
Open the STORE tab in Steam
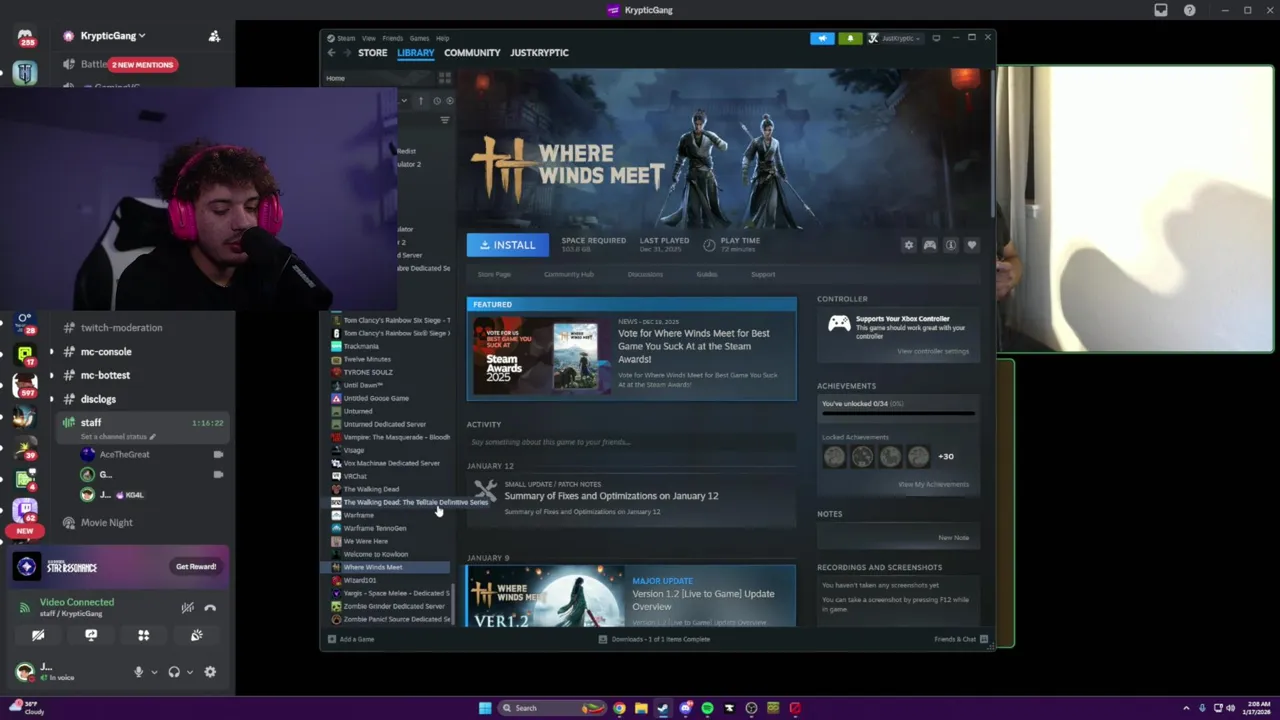click(373, 53)
